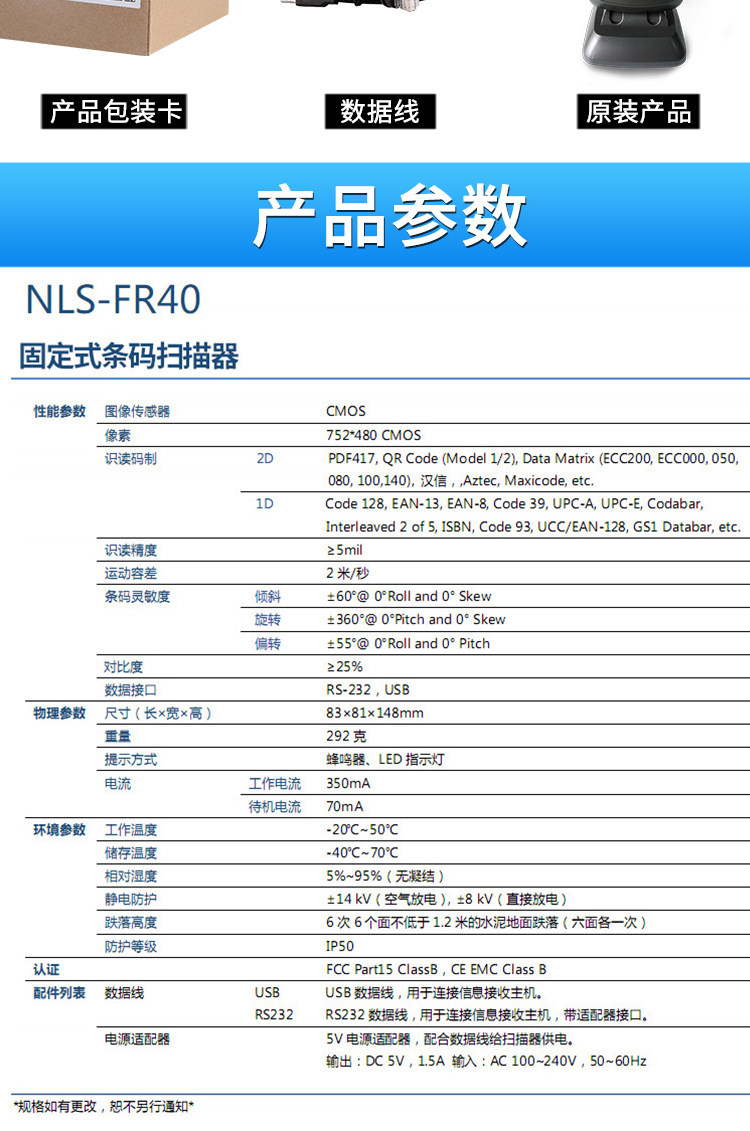The height and width of the screenshot is (1131, 750).
Task: Select the 83×81×148mm dimension value
Action: (375, 713)
